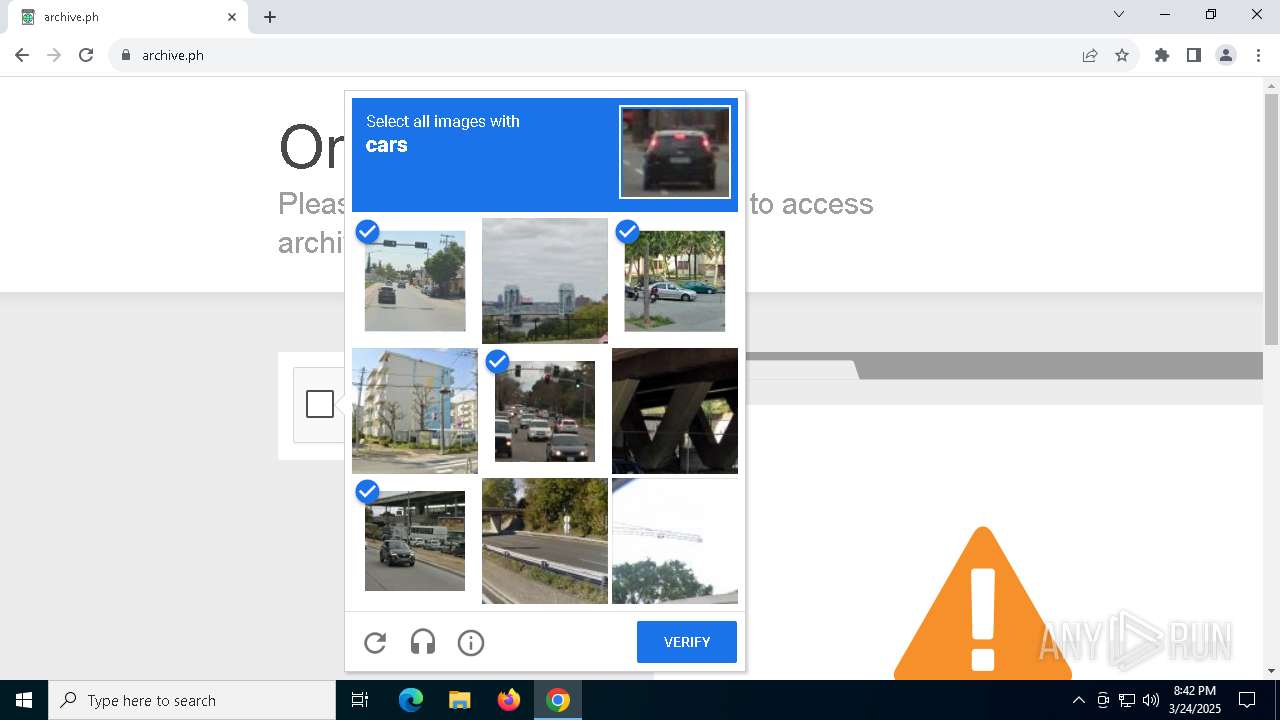Launch Firefox from taskbar
This screenshot has width=1280, height=720.
pyautogui.click(x=509, y=700)
